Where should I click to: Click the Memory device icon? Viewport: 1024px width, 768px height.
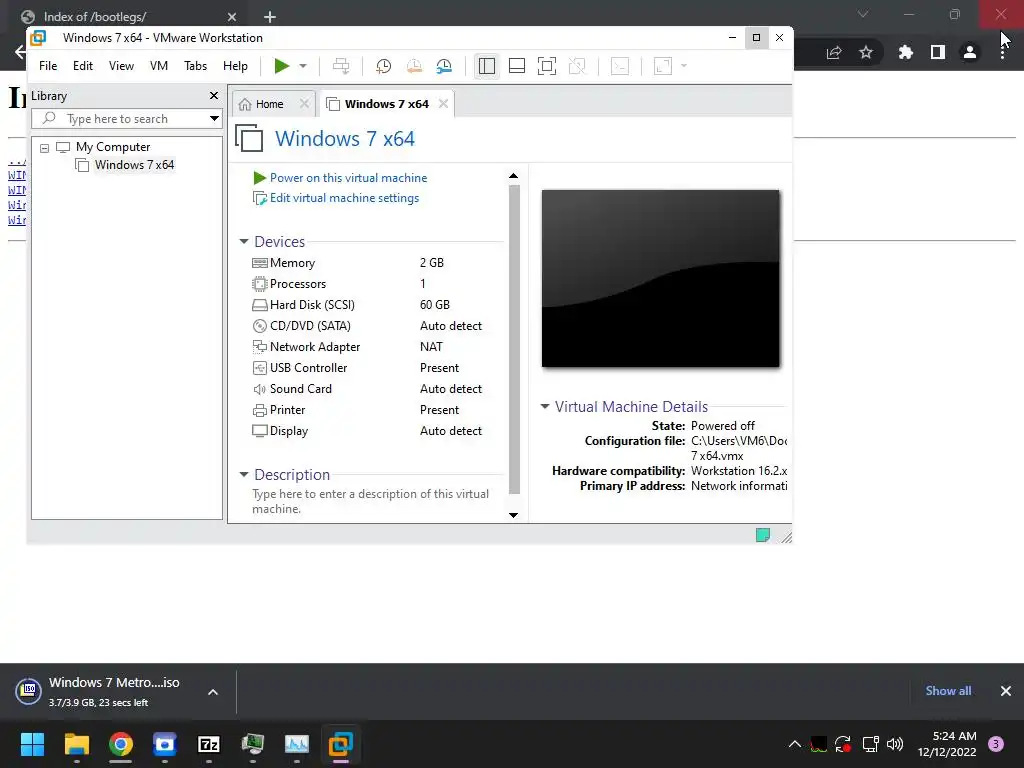coord(259,263)
